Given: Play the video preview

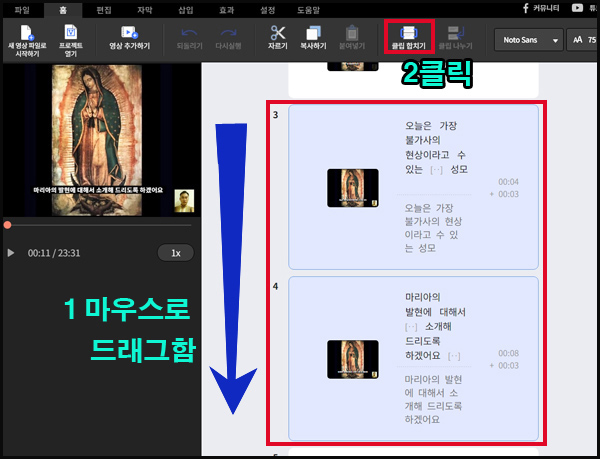Looking at the screenshot, I should [x=11, y=253].
